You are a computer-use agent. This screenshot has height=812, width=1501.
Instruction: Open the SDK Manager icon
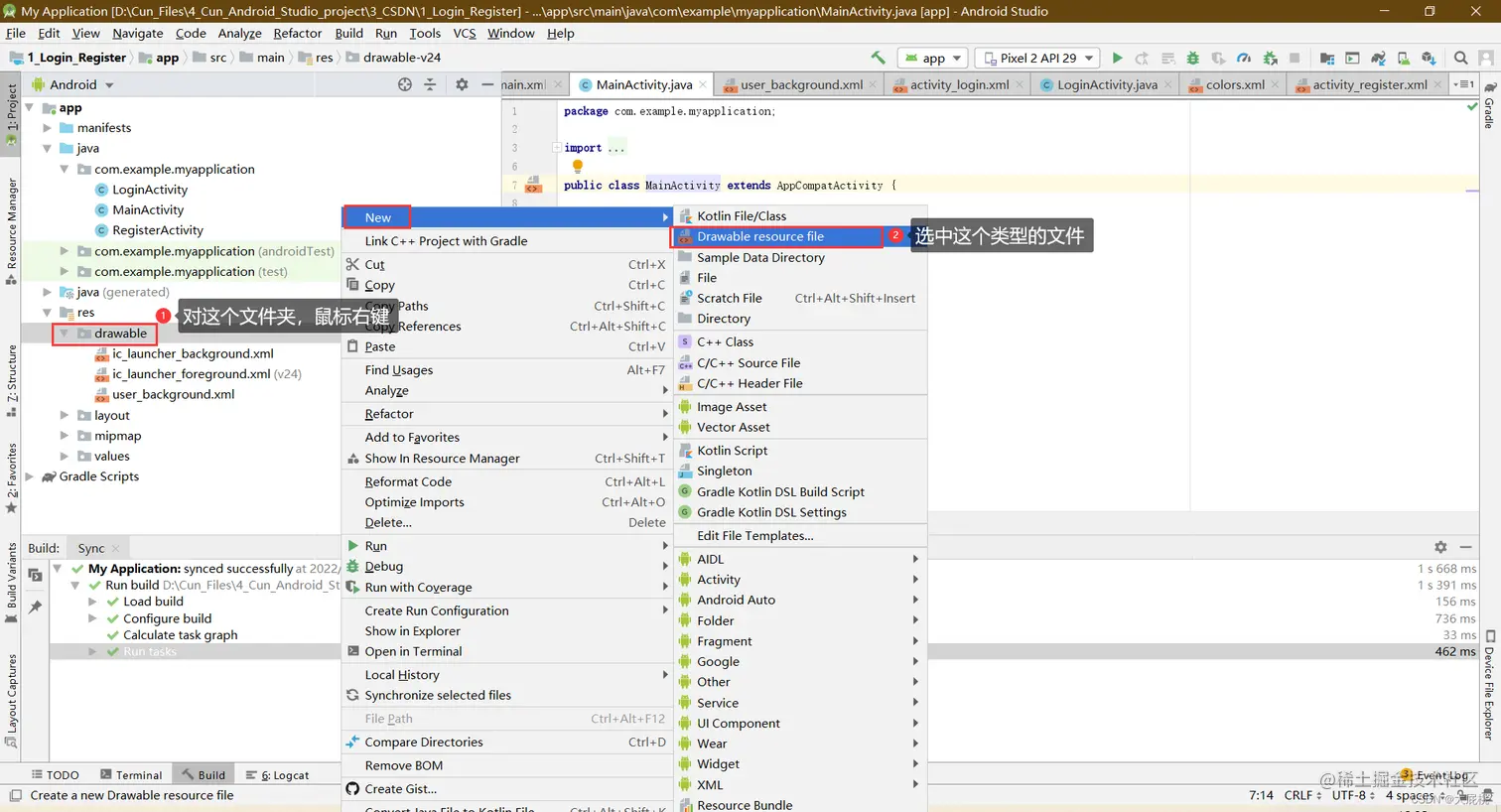coord(1429,58)
